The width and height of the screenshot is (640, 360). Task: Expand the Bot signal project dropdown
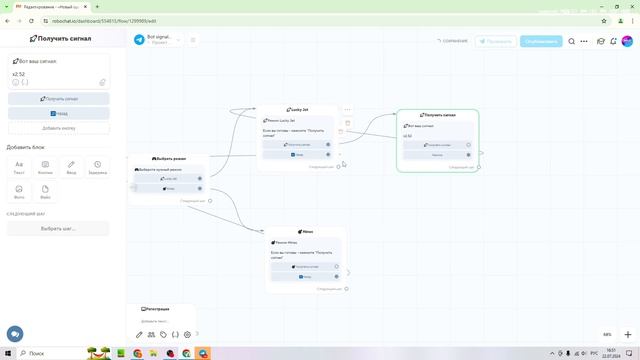pos(178,40)
